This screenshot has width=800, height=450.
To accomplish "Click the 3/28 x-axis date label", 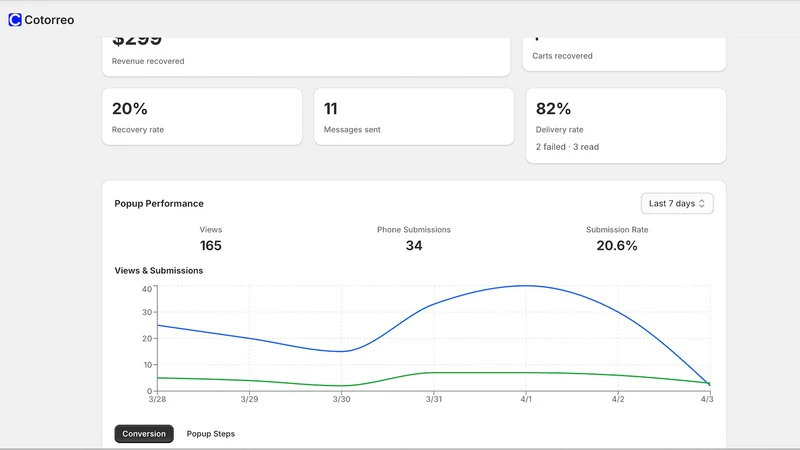I will pyautogui.click(x=157, y=399).
